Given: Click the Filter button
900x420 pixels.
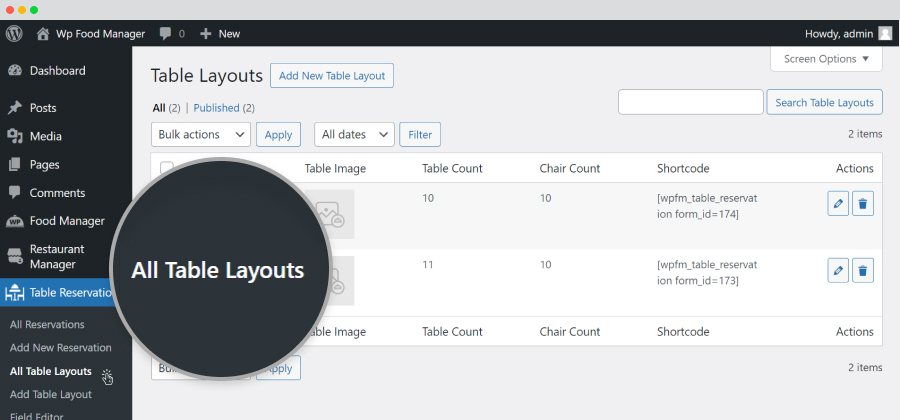Looking at the screenshot, I should click(x=420, y=134).
